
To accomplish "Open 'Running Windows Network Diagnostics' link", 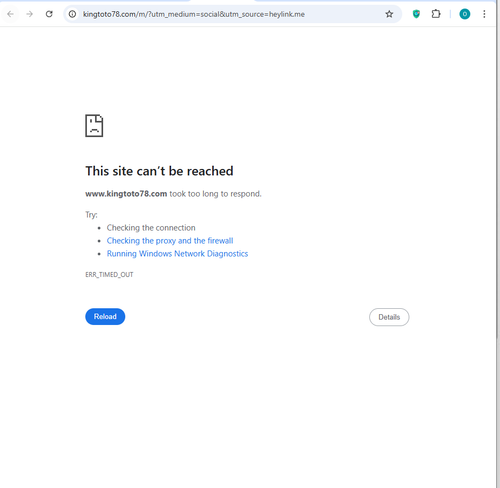I will tap(177, 254).
